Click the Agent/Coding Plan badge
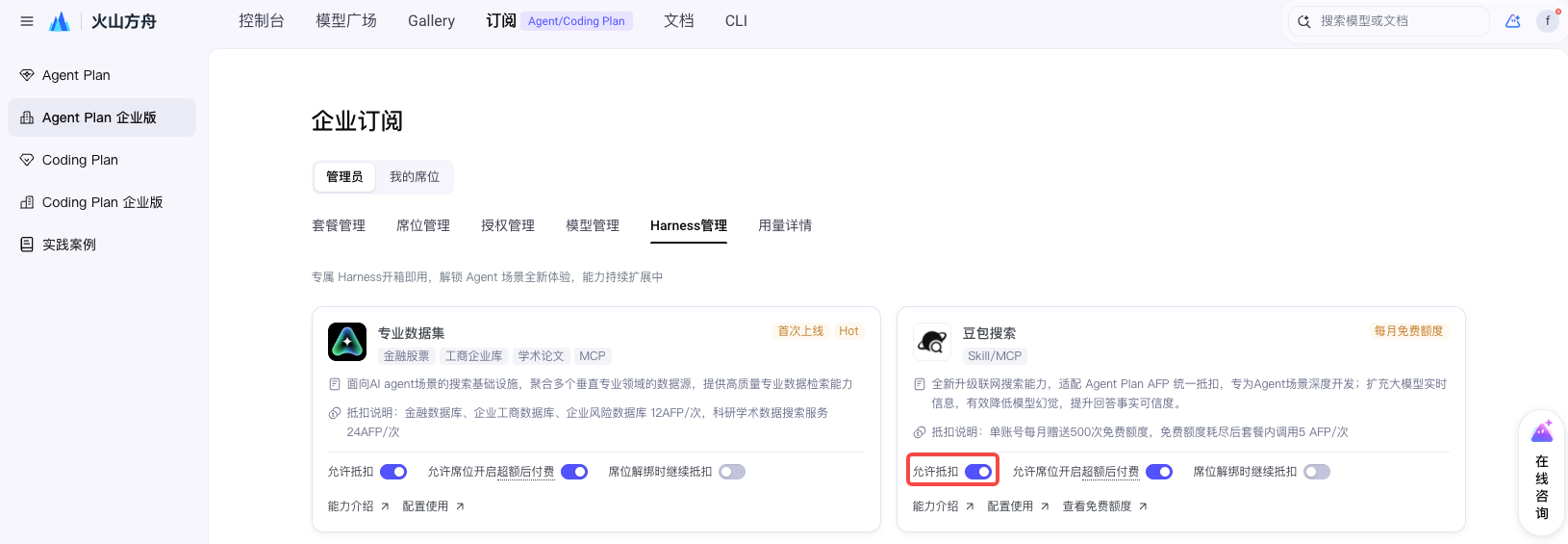This screenshot has width=1568, height=544. pos(576,21)
